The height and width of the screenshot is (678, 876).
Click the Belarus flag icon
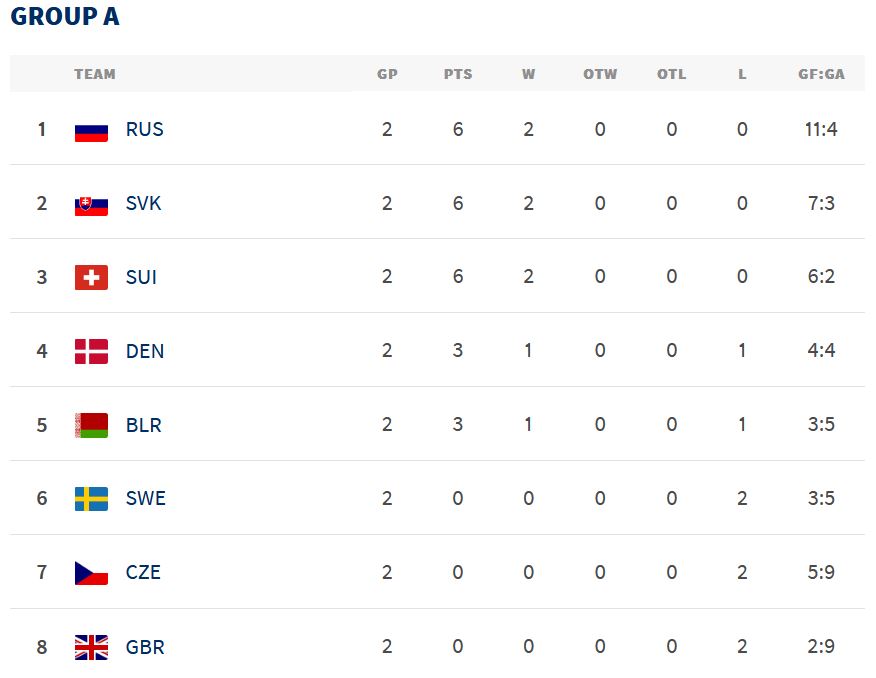pos(91,426)
